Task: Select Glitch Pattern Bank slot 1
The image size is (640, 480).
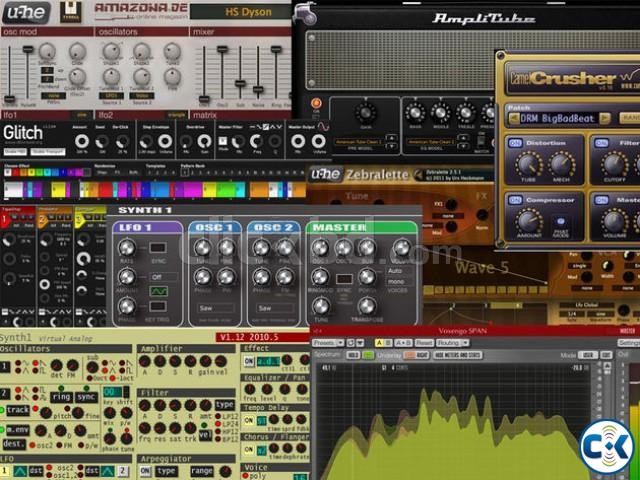Action: pos(185,173)
